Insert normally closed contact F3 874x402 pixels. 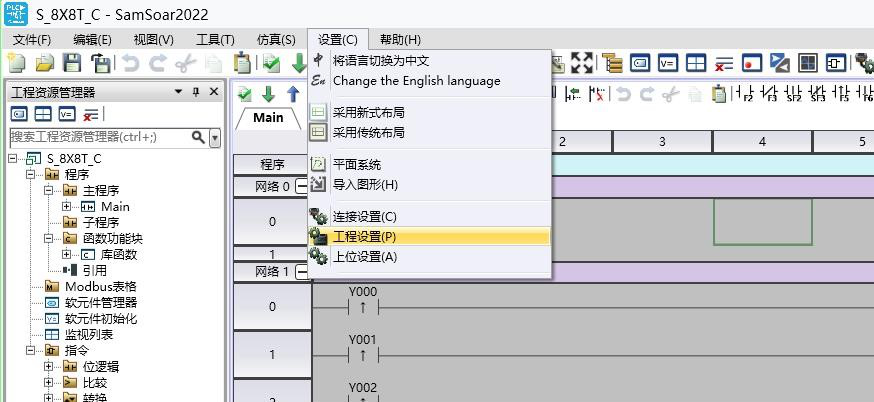coord(769,94)
